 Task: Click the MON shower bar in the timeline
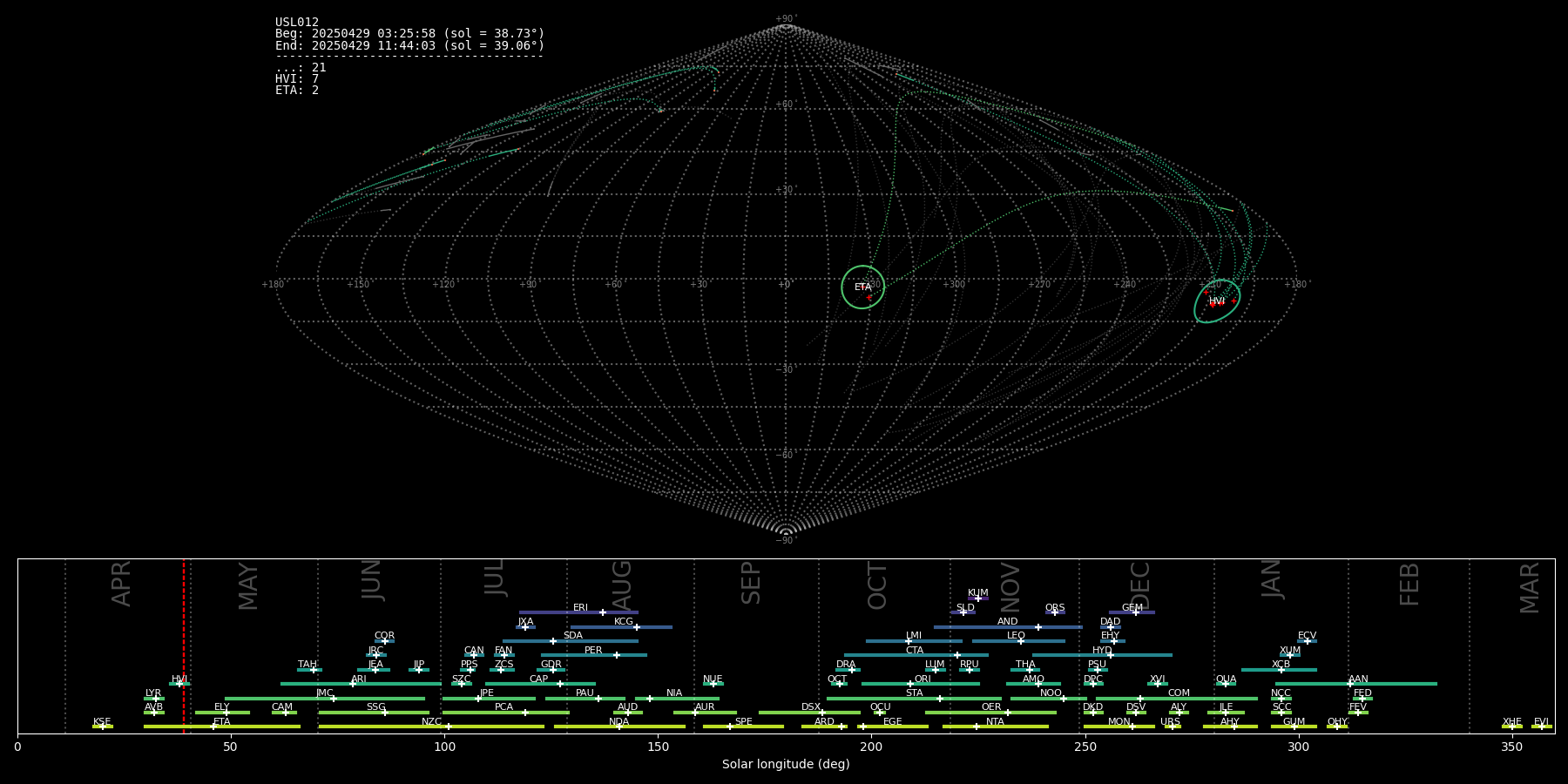tap(1119, 727)
